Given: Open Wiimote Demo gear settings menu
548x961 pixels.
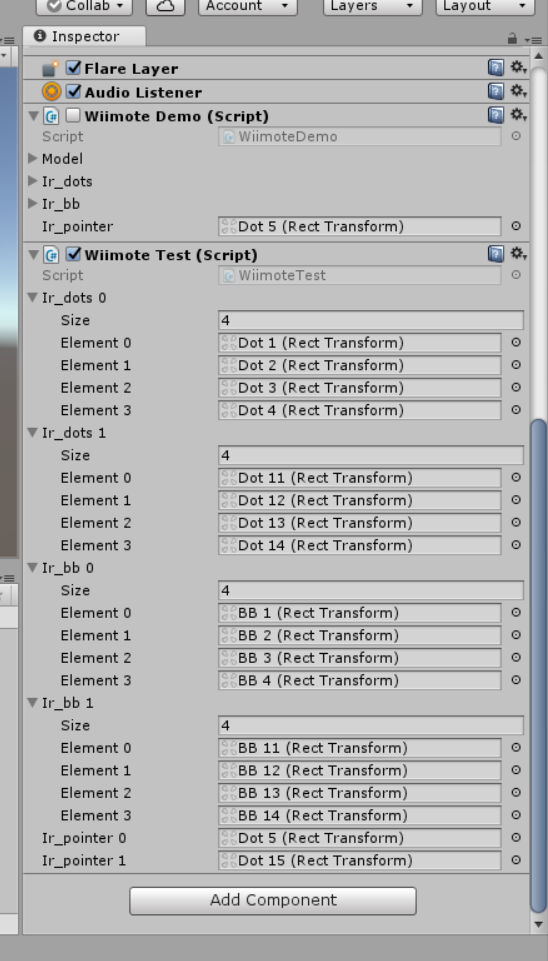Looking at the screenshot, I should tap(519, 115).
